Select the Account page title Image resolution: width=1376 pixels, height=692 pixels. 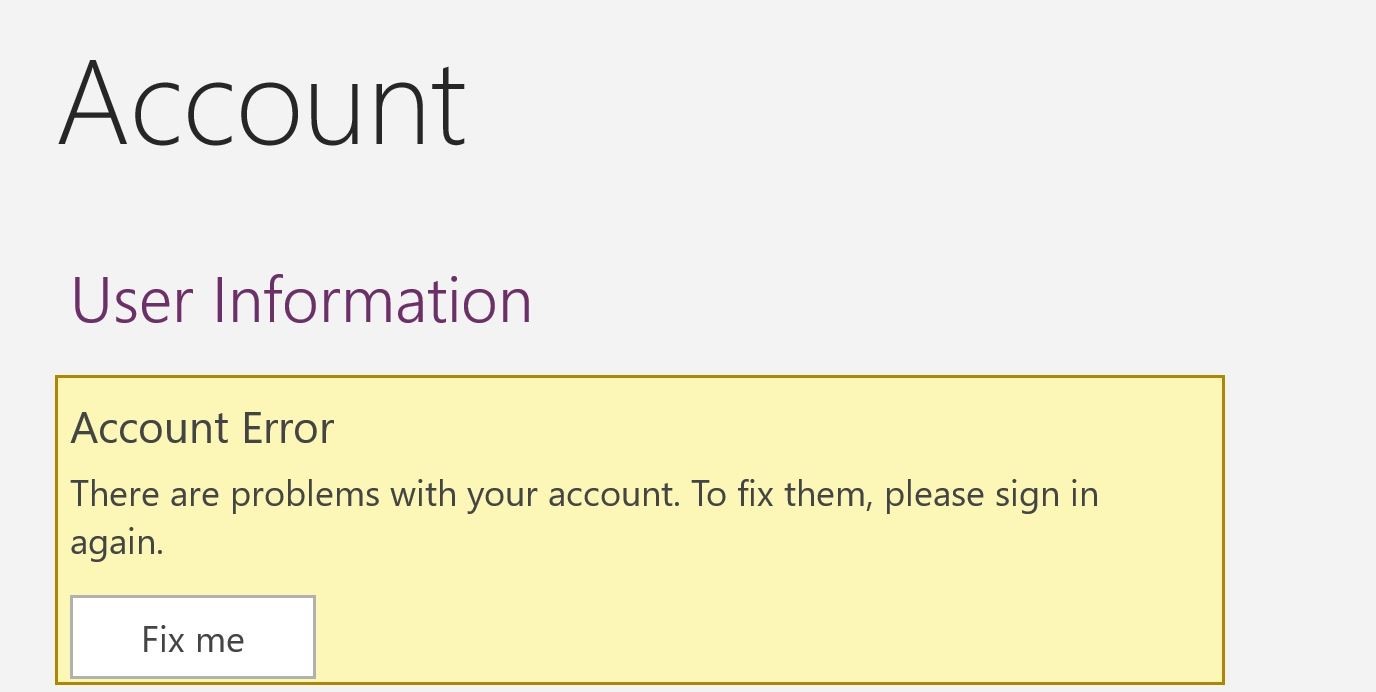coord(263,104)
